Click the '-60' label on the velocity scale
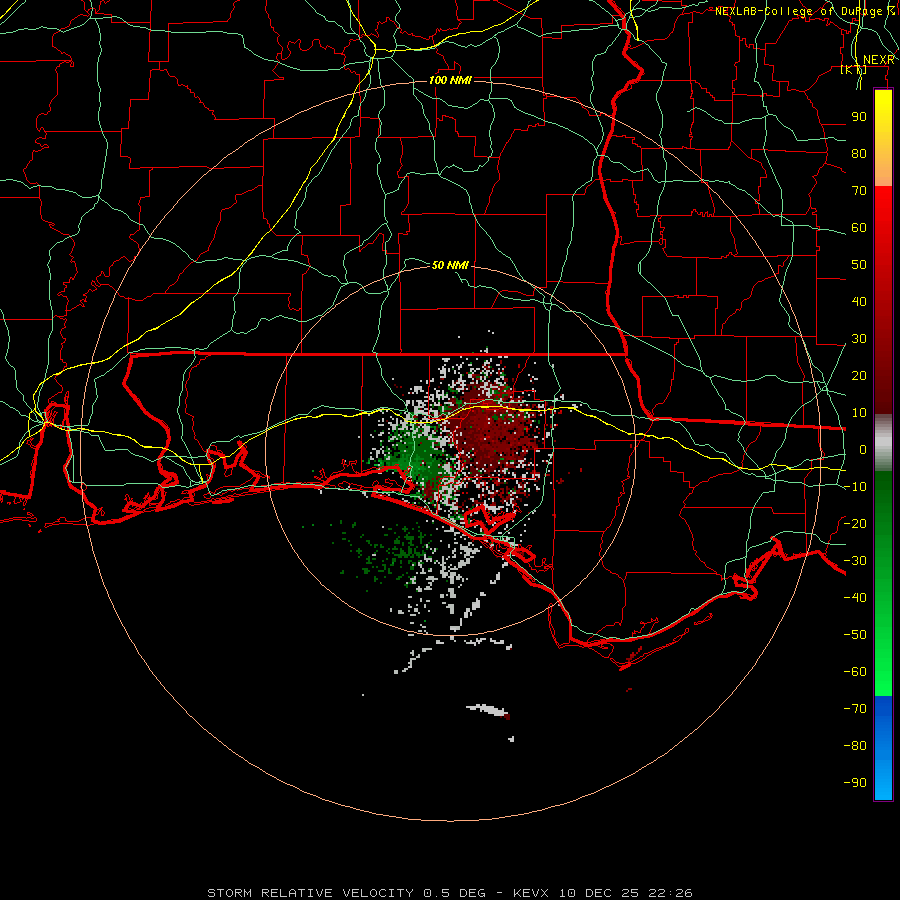The image size is (900, 900). coord(855,672)
